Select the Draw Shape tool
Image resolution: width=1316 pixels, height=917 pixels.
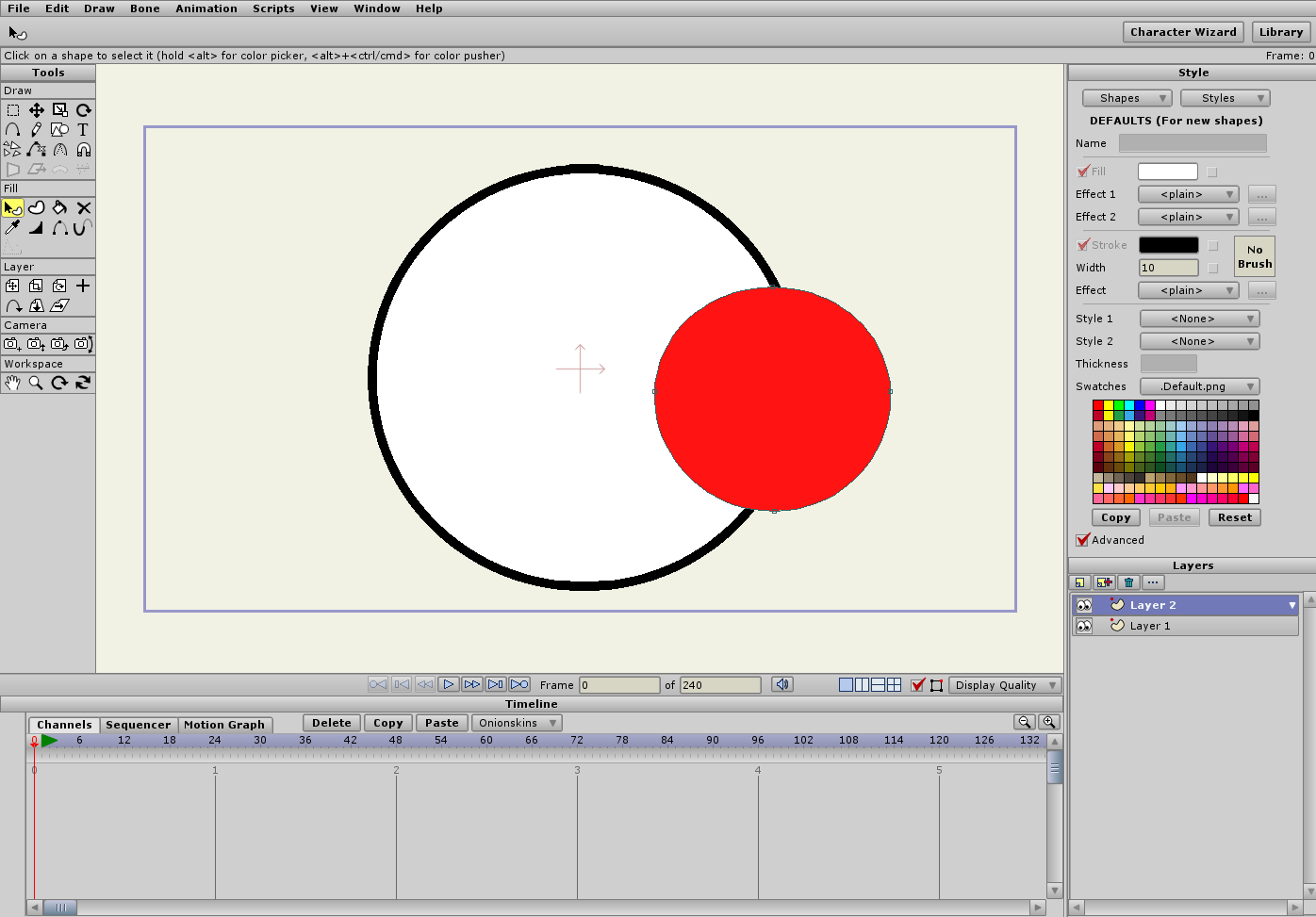[60, 130]
